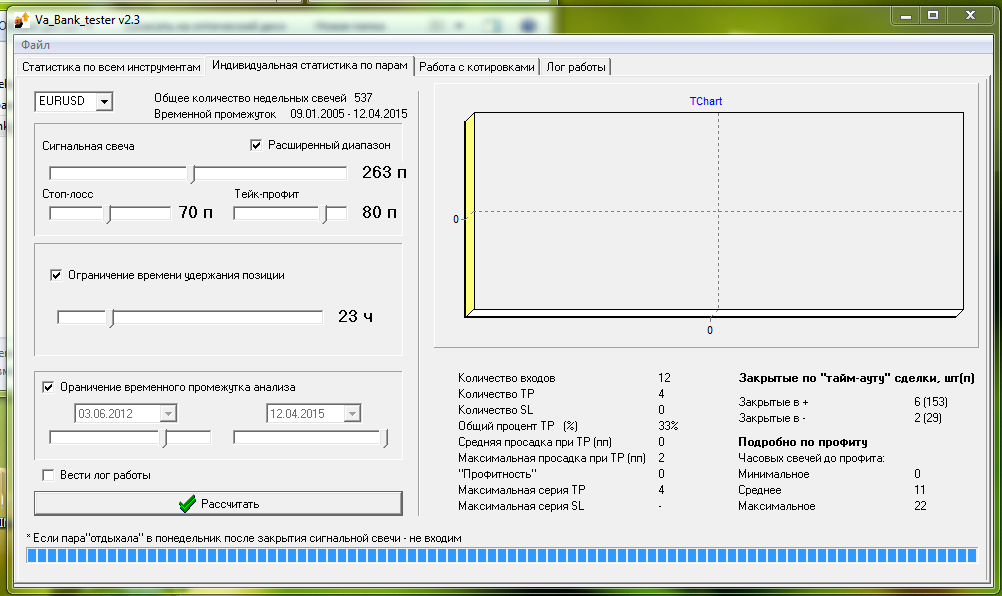Click the Общее количество недельных свечей label
This screenshot has height=596, width=1002.
[x=250, y=98]
